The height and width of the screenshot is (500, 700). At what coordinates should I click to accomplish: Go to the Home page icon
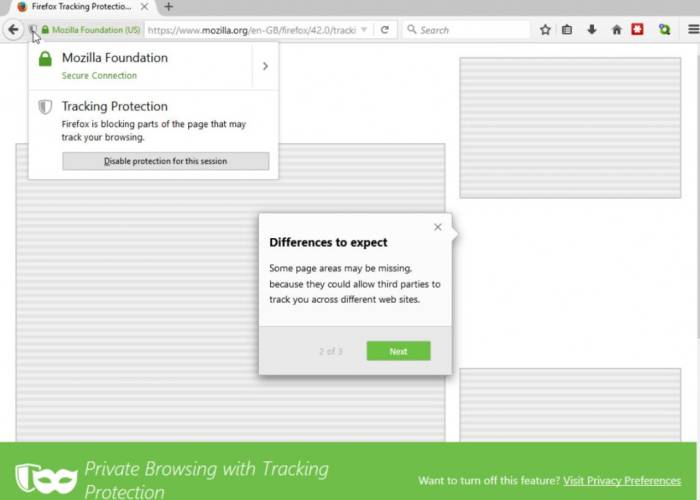click(x=617, y=30)
